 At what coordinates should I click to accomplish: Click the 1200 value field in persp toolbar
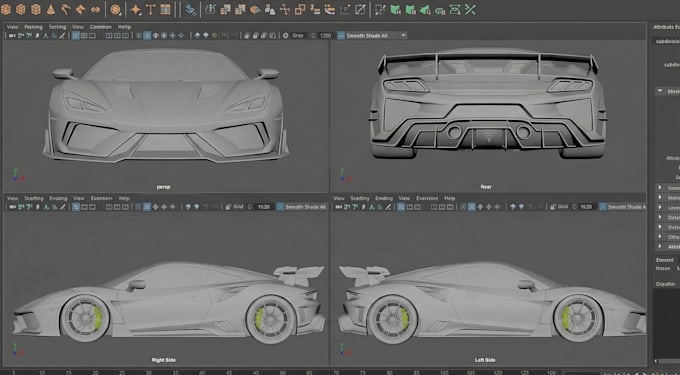[x=325, y=36]
